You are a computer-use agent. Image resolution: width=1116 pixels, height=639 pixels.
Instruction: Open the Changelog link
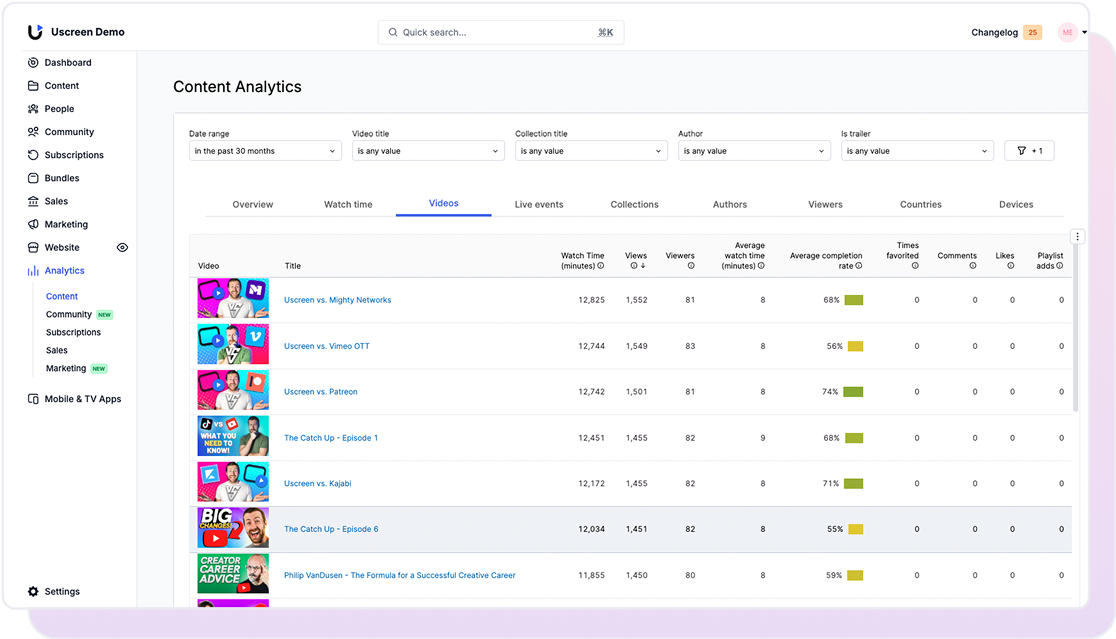coord(994,33)
